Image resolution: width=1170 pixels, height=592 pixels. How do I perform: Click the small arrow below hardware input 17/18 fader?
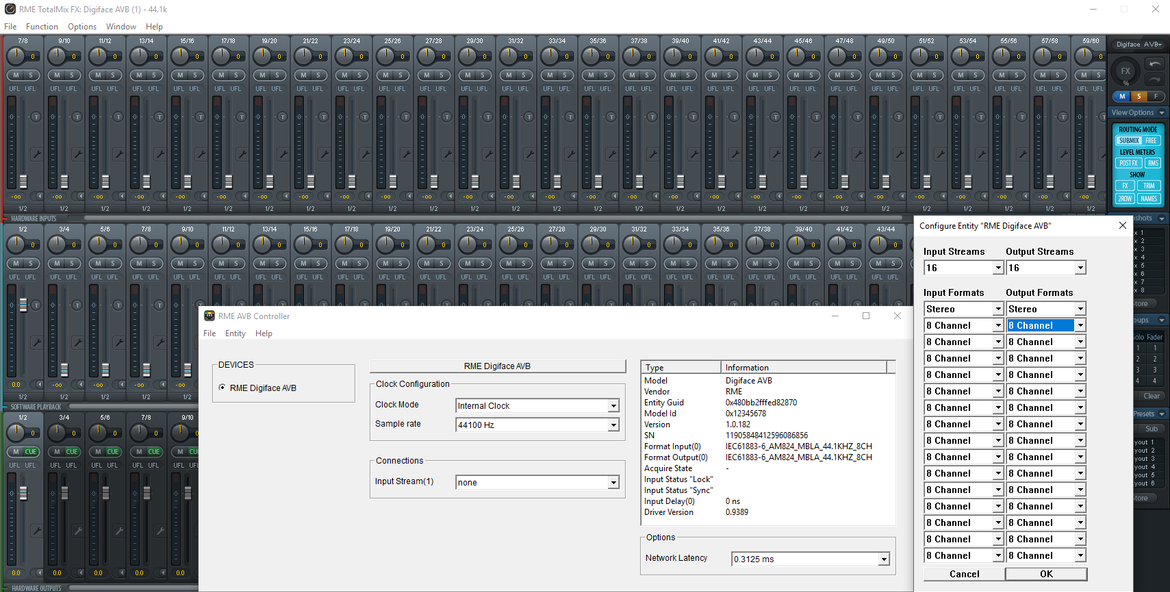[243, 196]
